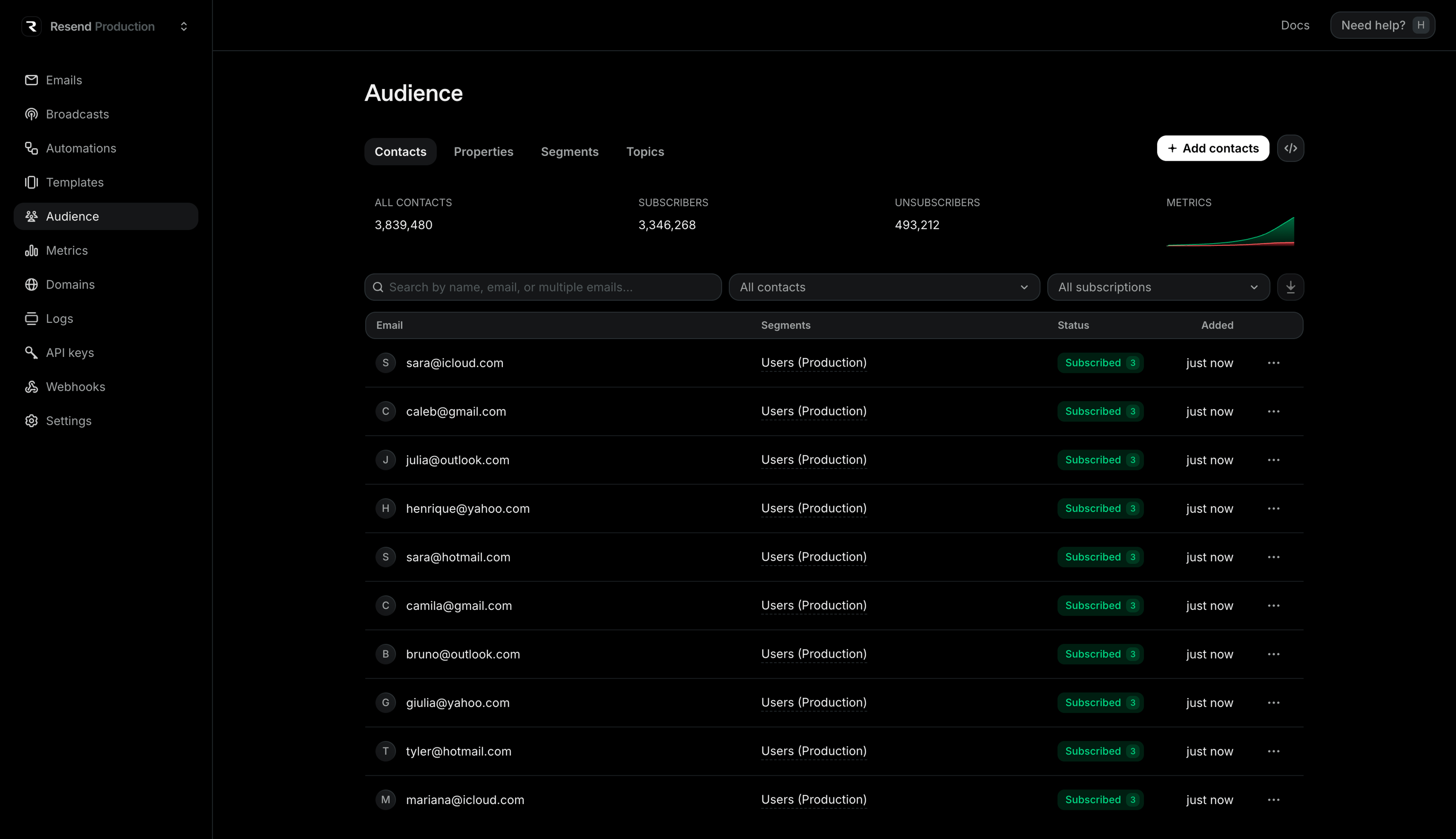Click the G avatar for giulia@yahoo.com
The image size is (1456, 839).
[385, 702]
